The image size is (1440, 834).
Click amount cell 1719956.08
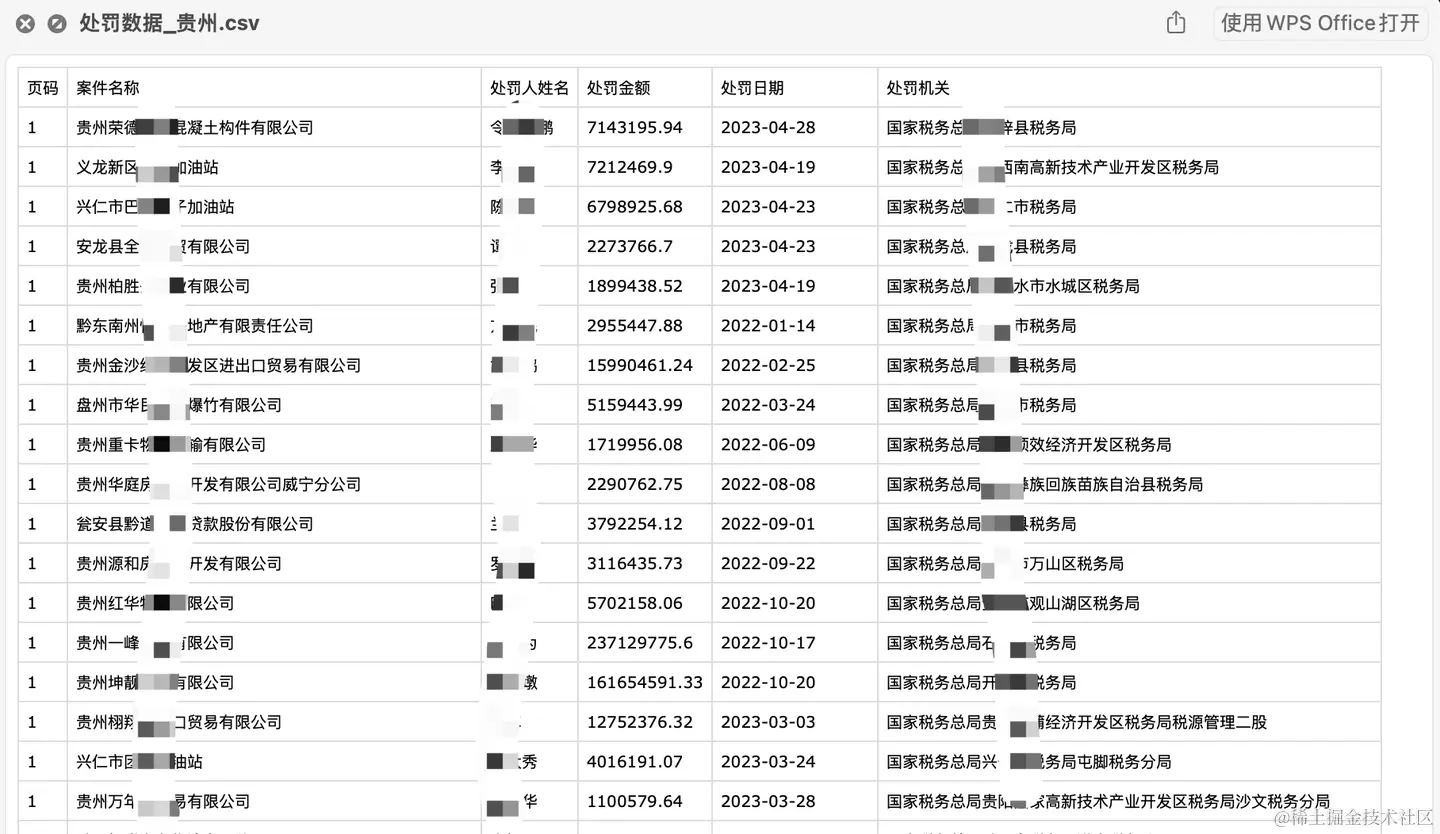tap(645, 444)
